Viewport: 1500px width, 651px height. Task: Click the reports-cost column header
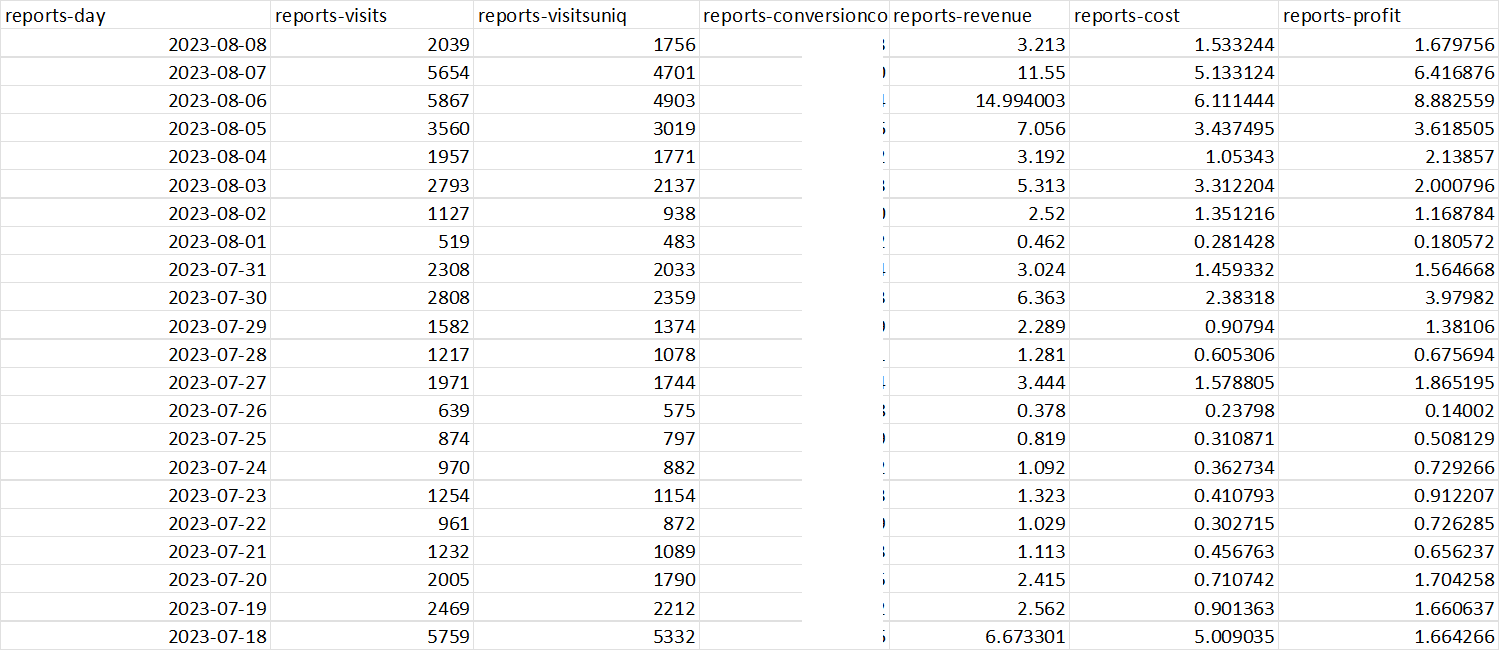(1173, 16)
